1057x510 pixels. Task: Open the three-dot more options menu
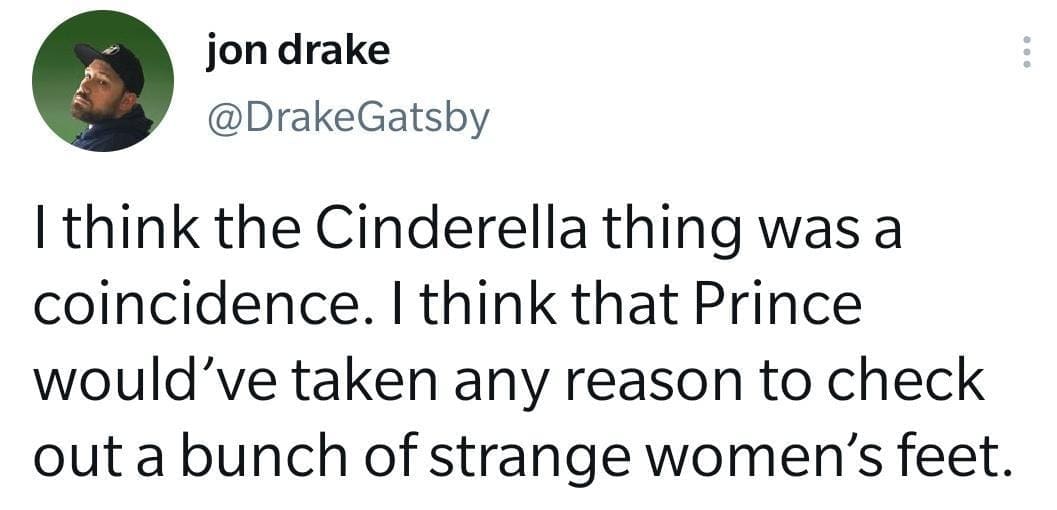[x=1025, y=52]
